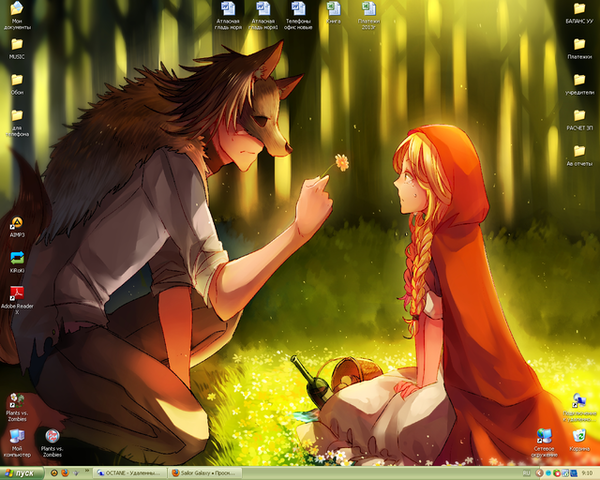Select the AIMP3 player shortcut

[x=17, y=224]
